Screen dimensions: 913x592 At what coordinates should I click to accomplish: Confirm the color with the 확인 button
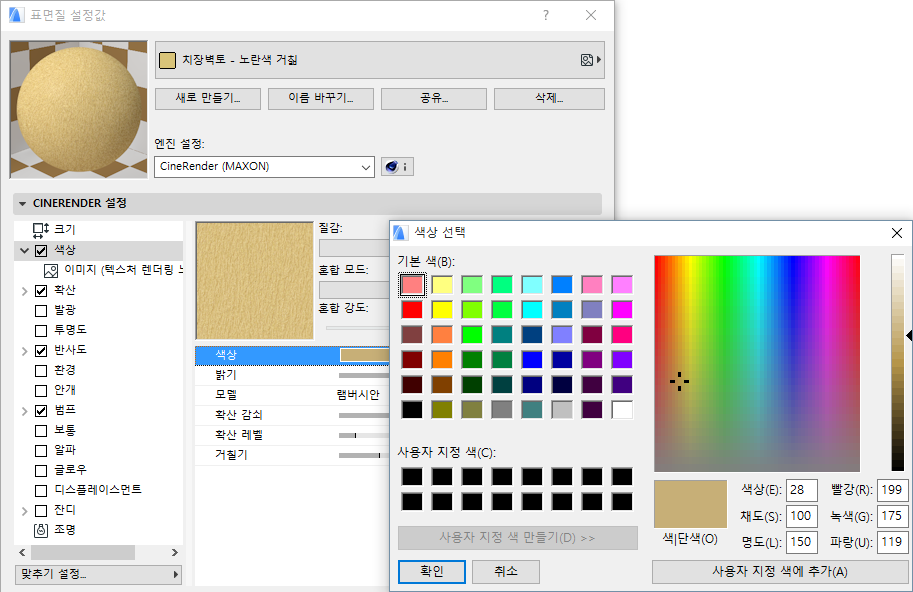(x=431, y=571)
